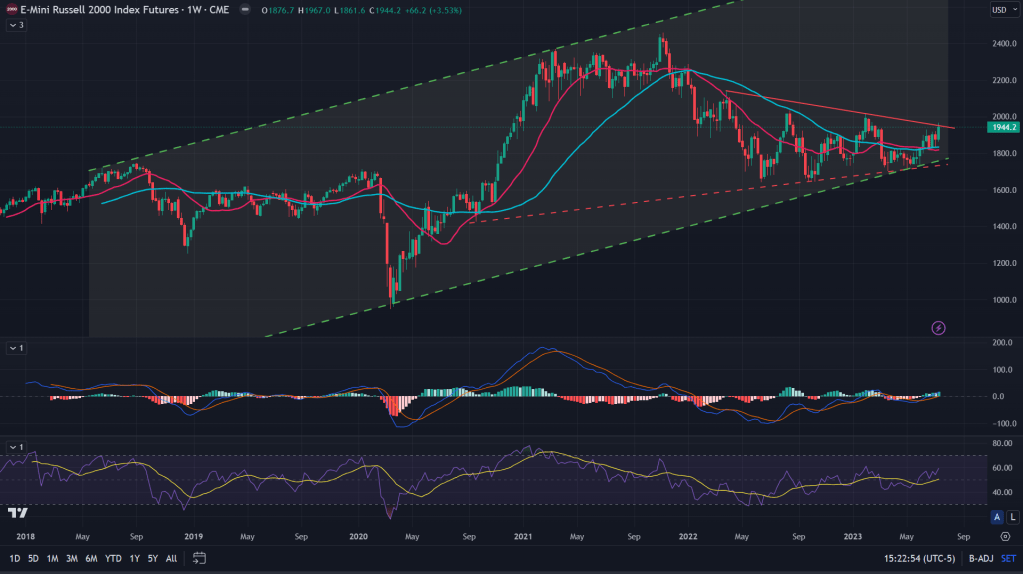This screenshot has height=574, width=1023.
Task: Select the 1Y date range
Action: (133, 558)
